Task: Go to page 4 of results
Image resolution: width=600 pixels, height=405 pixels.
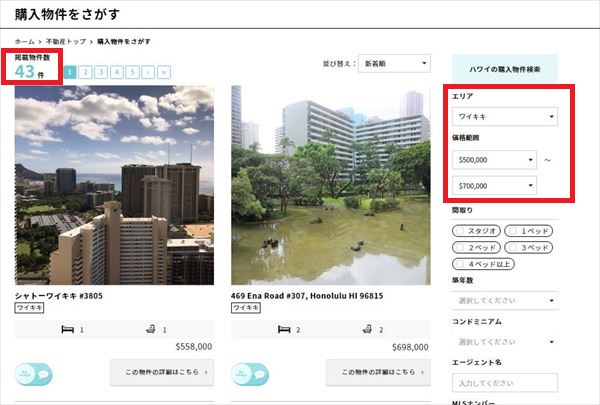Action: click(117, 72)
